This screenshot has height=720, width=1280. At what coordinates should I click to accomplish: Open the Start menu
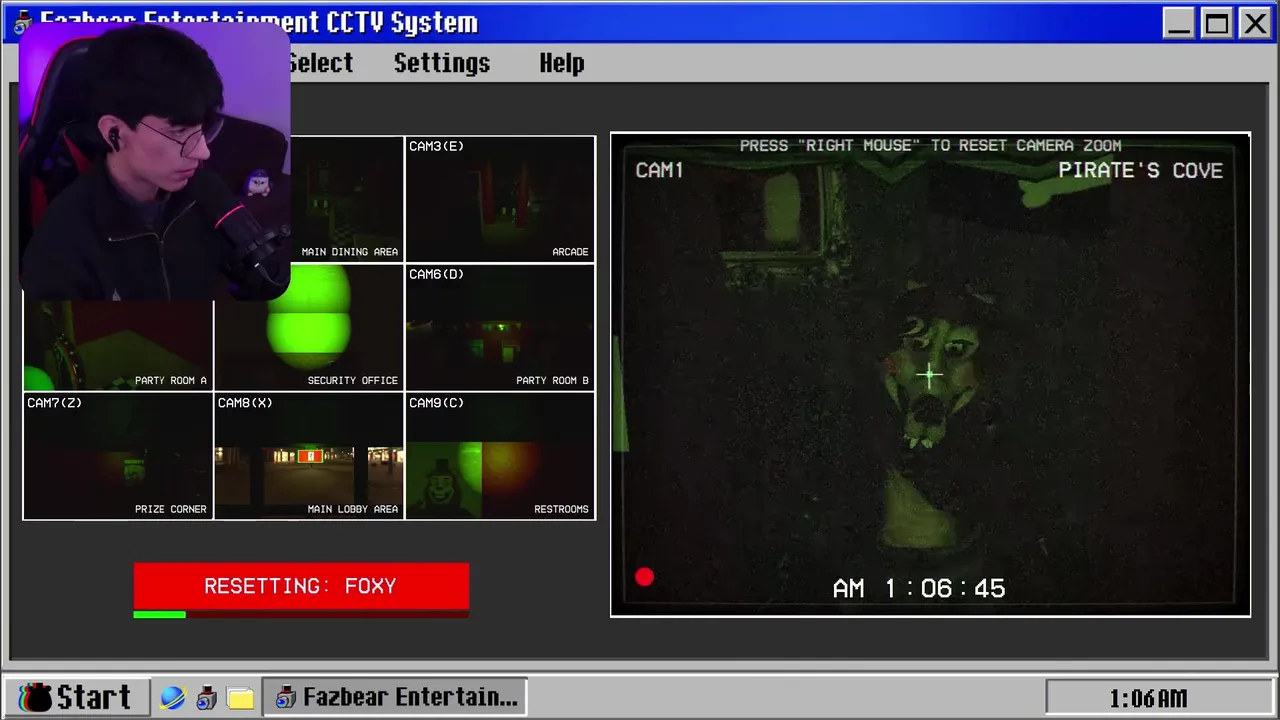[76, 697]
